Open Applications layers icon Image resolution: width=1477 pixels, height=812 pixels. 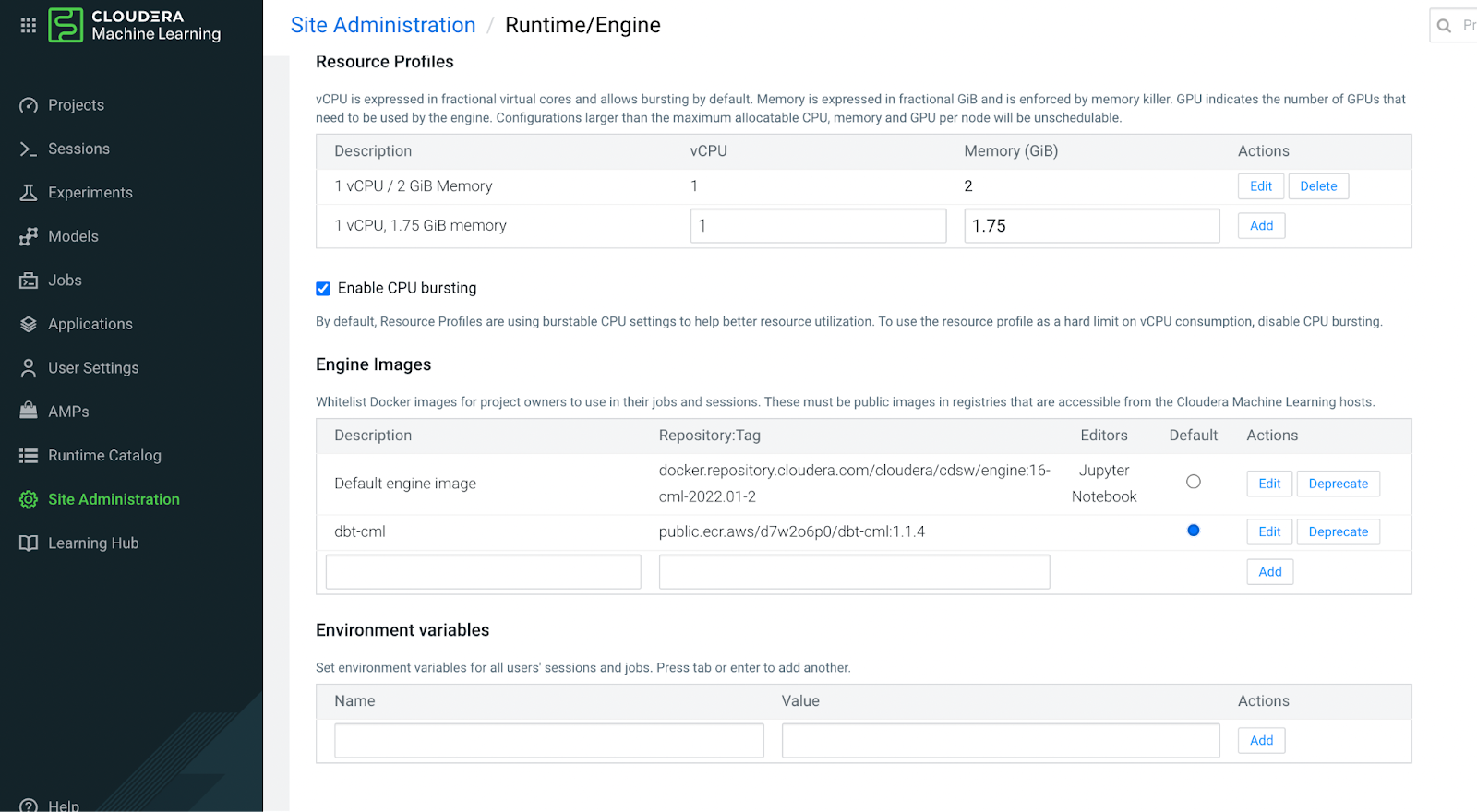[29, 324]
